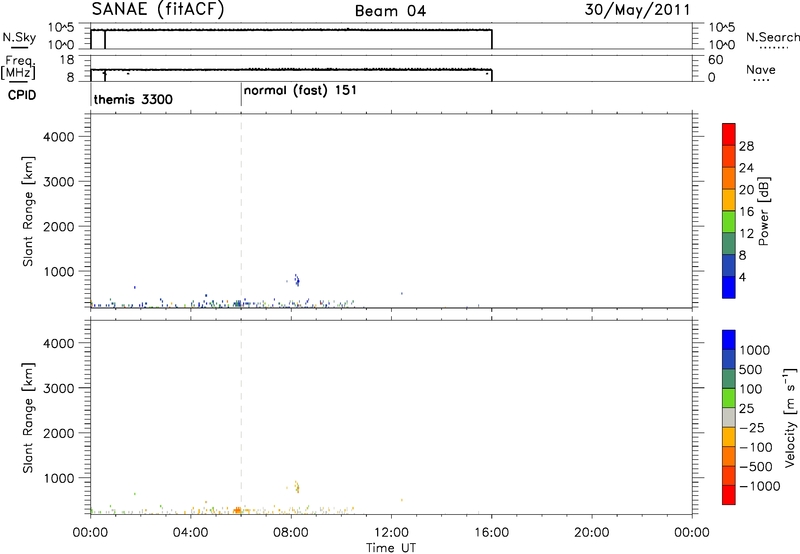Click the 16:00 time axis tick label

[492, 533]
